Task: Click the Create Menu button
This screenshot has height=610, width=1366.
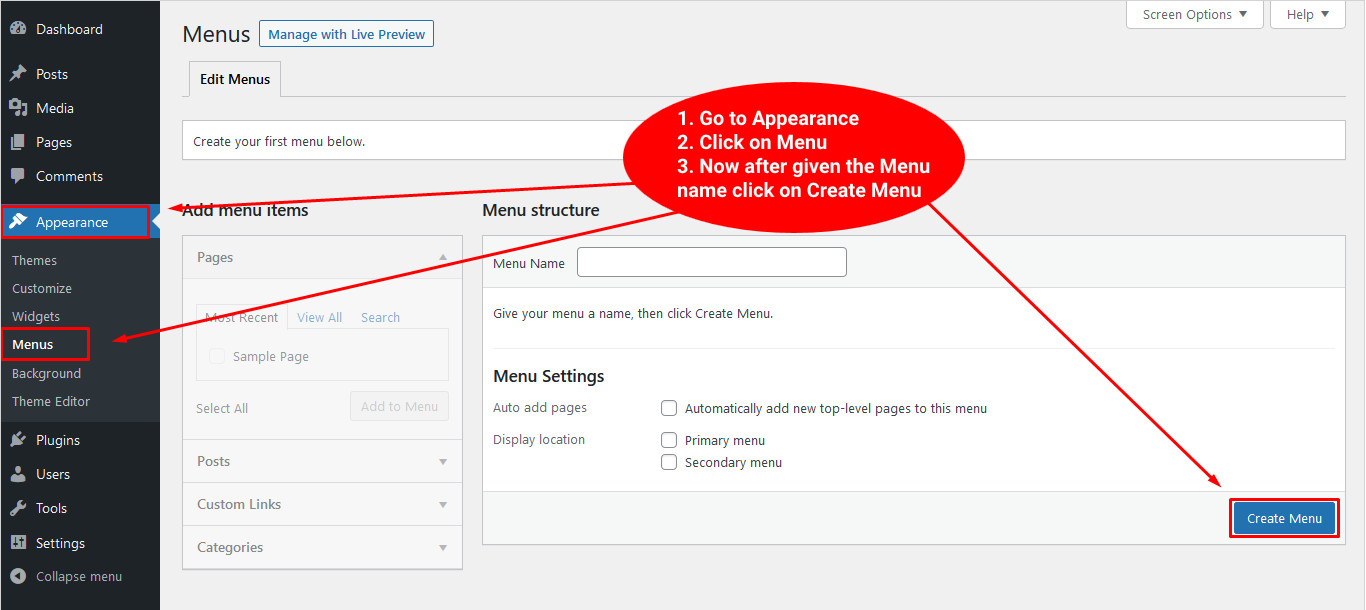Action: pyautogui.click(x=1284, y=518)
